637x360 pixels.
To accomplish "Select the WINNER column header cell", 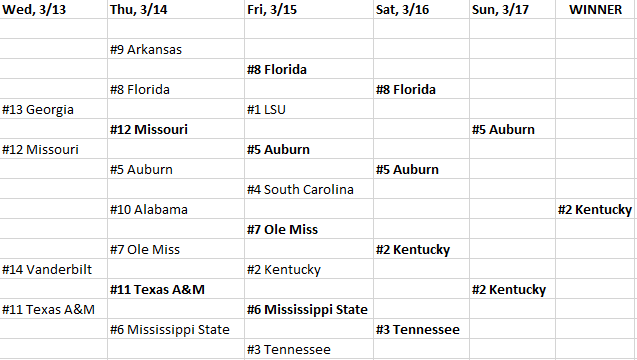I will coord(596,9).
